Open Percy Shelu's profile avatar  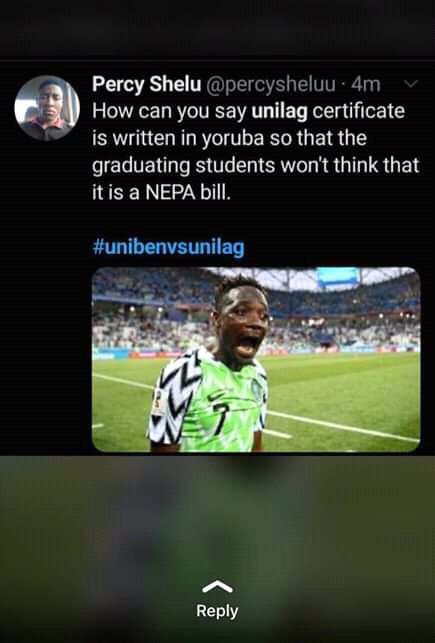pos(47,108)
